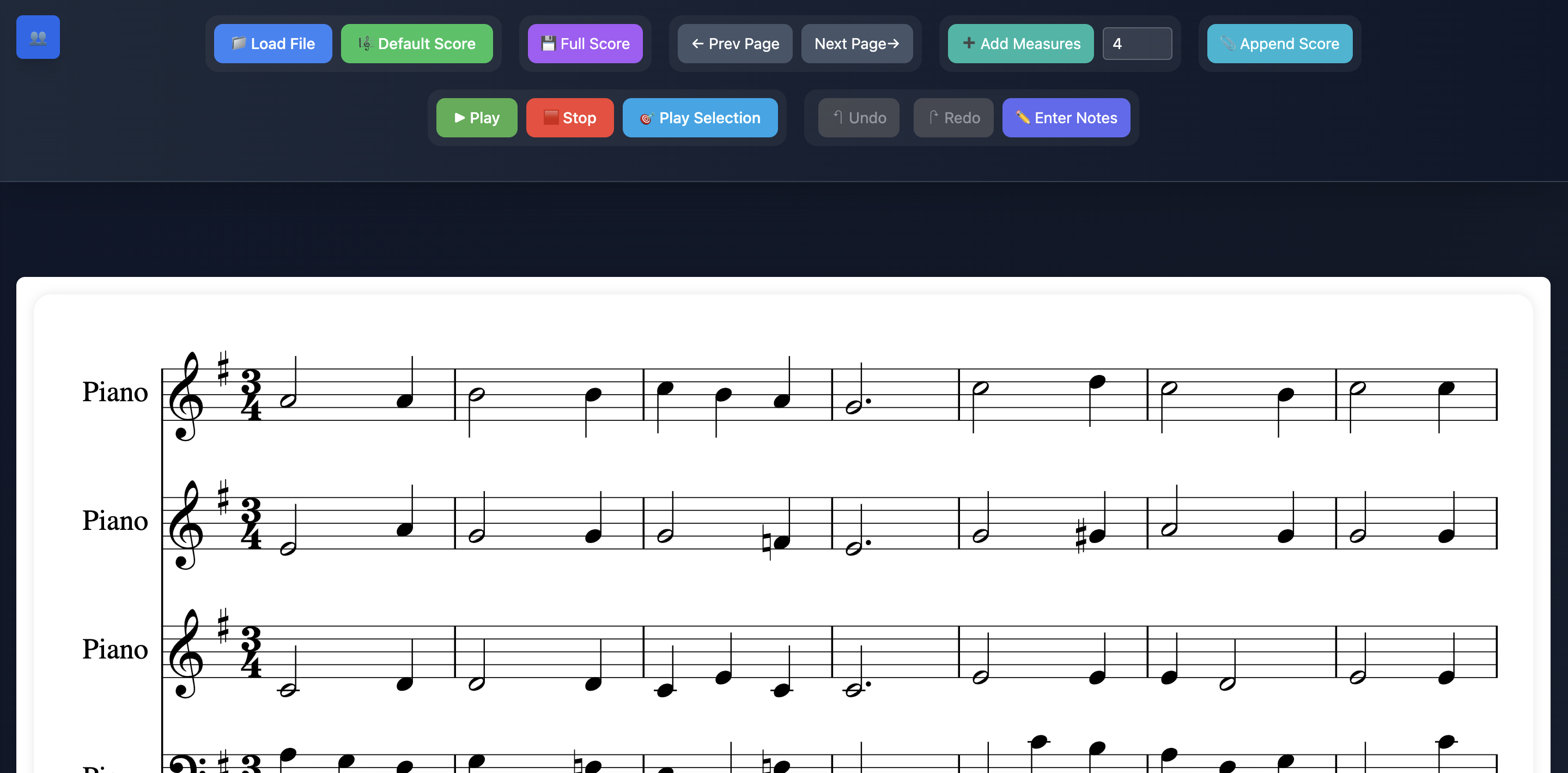This screenshot has height=773, width=1568.
Task: Click the pencil icon on Enter Notes
Action: 1024,118
